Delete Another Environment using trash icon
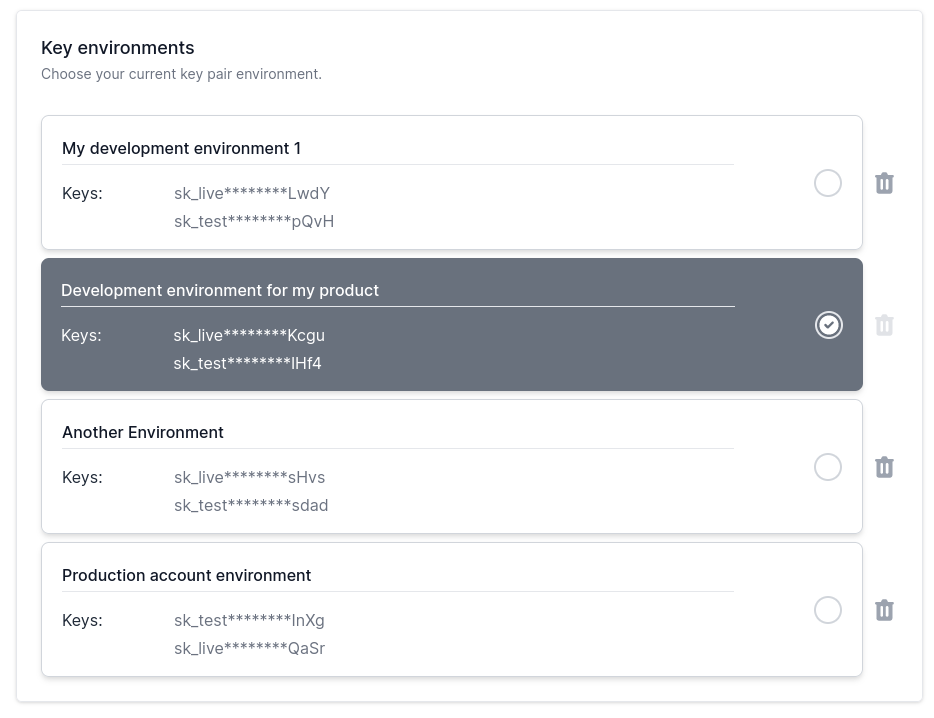This screenshot has height=718, width=934. point(884,467)
